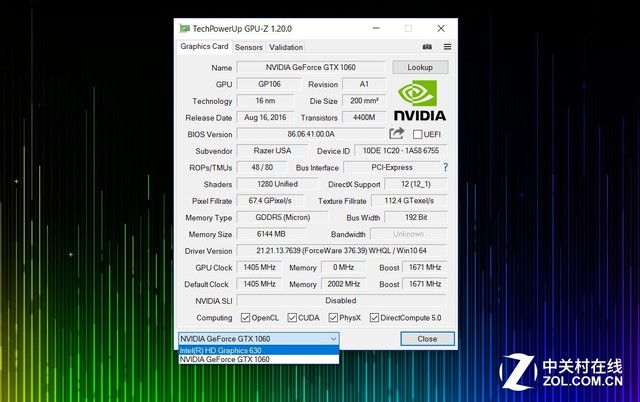Take a screenshot with the camera icon
Screen dimensions: 640x402
pyautogui.click(x=427, y=47)
